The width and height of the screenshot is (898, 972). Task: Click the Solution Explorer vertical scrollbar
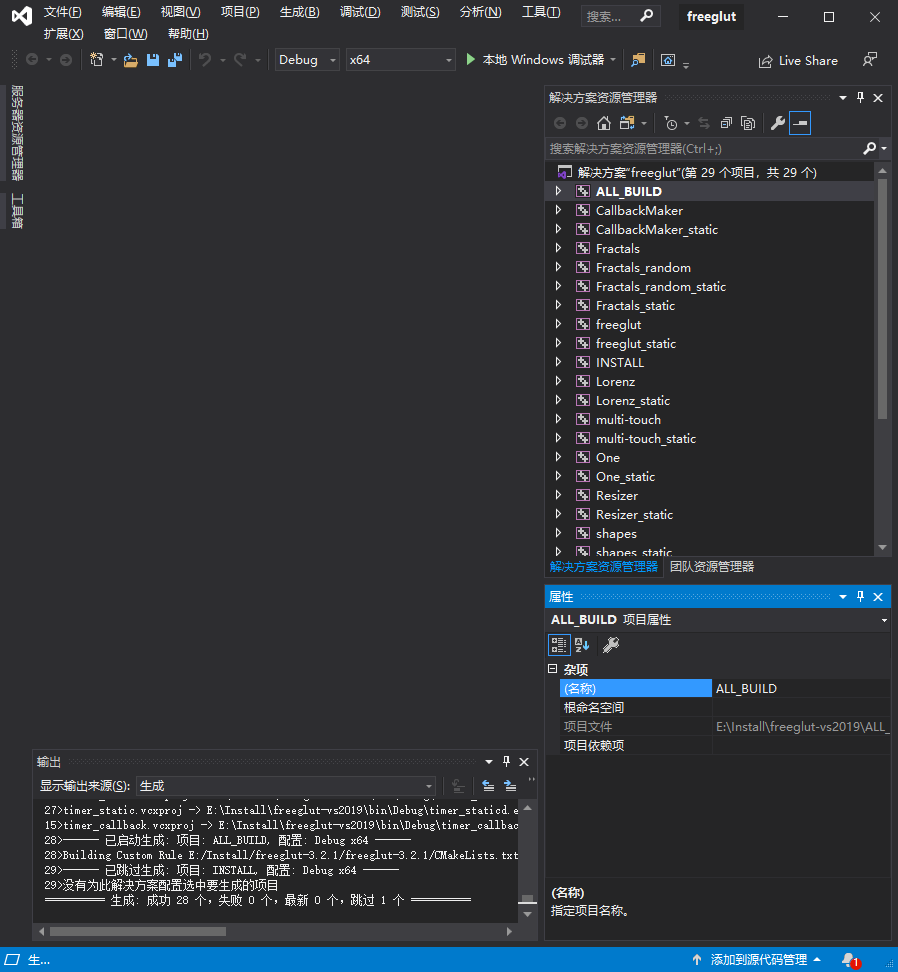pyautogui.click(x=883, y=299)
